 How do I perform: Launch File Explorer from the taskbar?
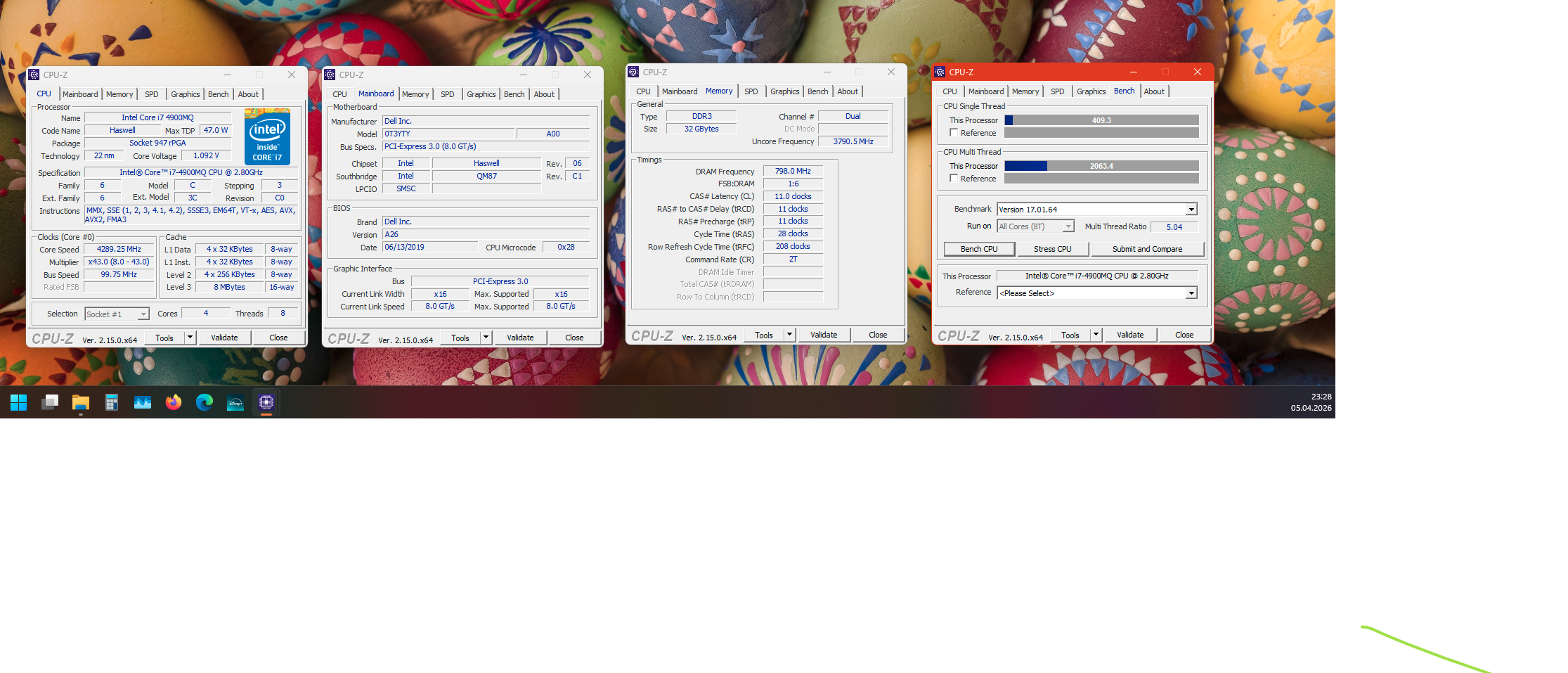pos(81,402)
